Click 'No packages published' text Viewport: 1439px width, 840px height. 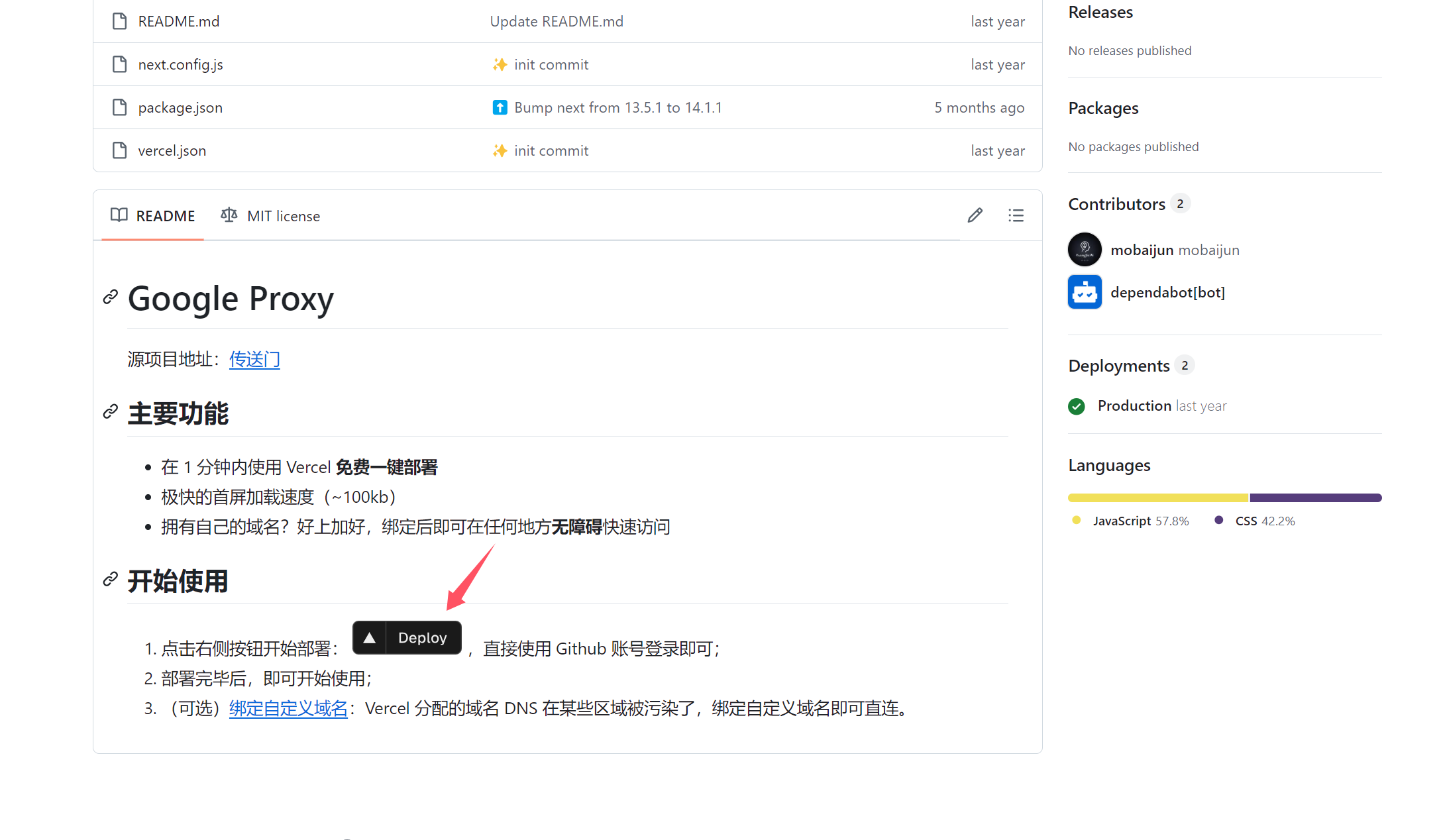(x=1134, y=146)
